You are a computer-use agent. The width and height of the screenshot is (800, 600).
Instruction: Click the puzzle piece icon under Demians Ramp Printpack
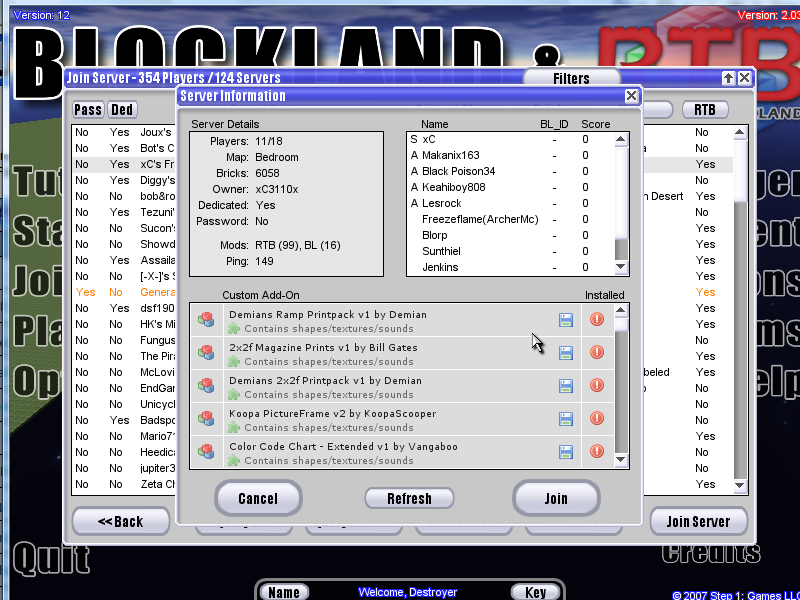(x=234, y=329)
